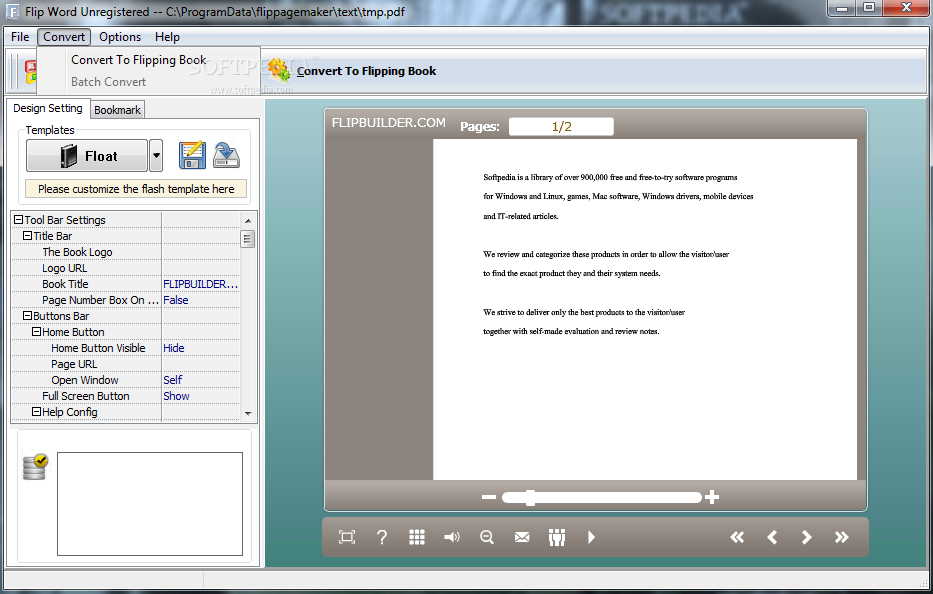Click the plus zoom icon

click(x=712, y=497)
